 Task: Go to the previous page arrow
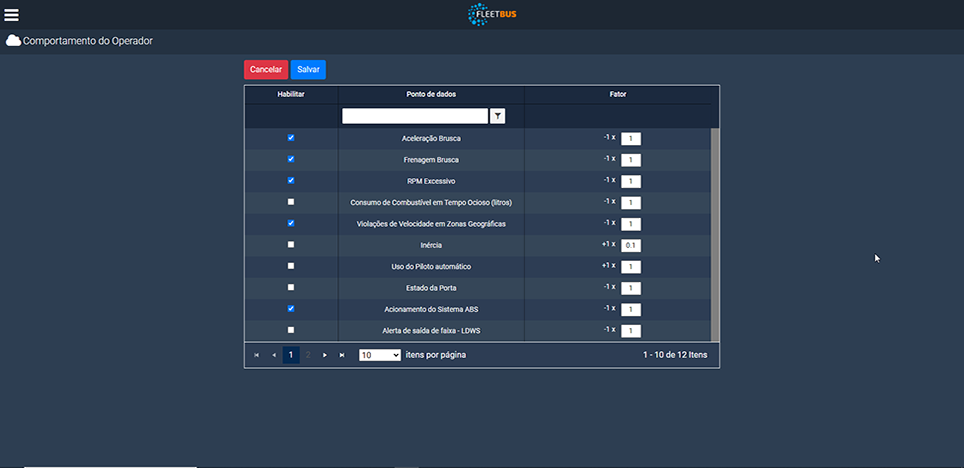[x=274, y=355]
